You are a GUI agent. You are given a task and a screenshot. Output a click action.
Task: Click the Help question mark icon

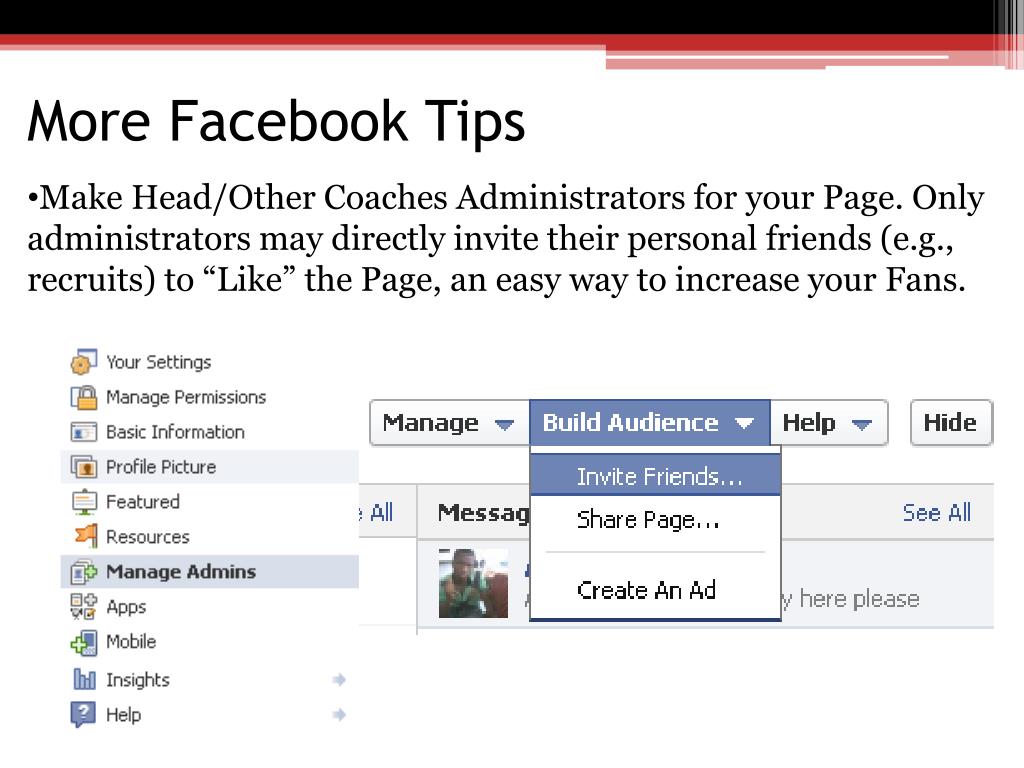[83, 714]
